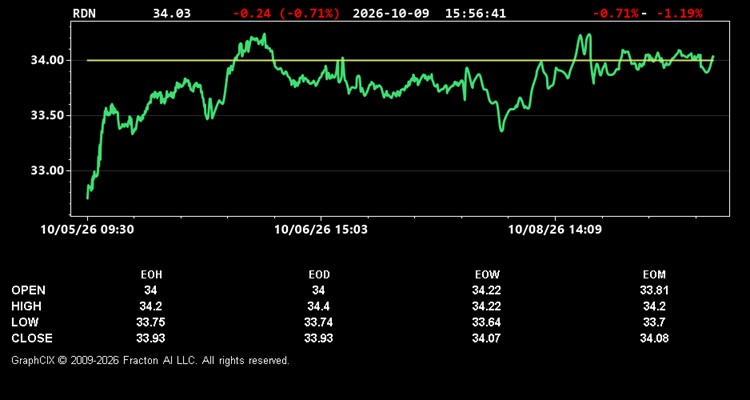Click the 2026-10-09 date in header

click(x=391, y=13)
